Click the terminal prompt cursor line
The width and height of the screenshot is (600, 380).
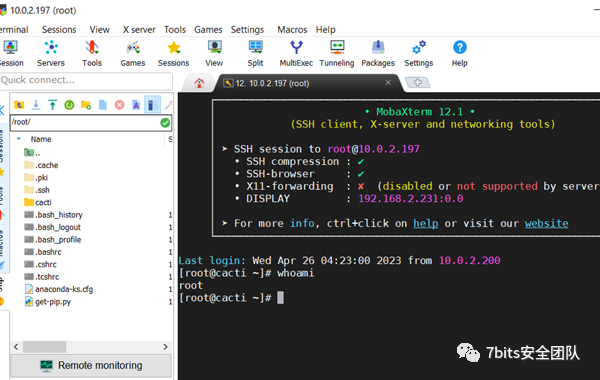(x=232, y=298)
